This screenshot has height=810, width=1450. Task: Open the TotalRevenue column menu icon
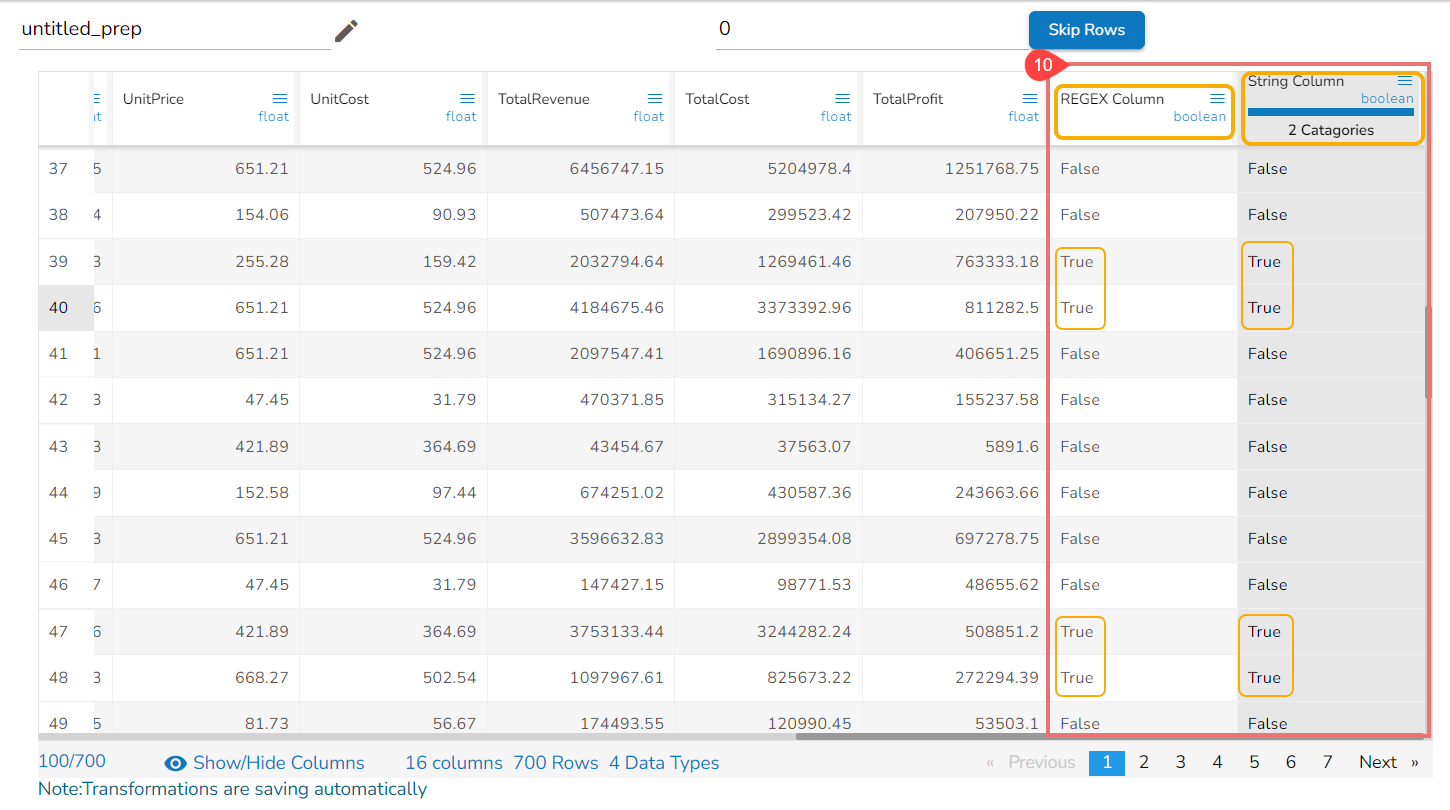655,98
